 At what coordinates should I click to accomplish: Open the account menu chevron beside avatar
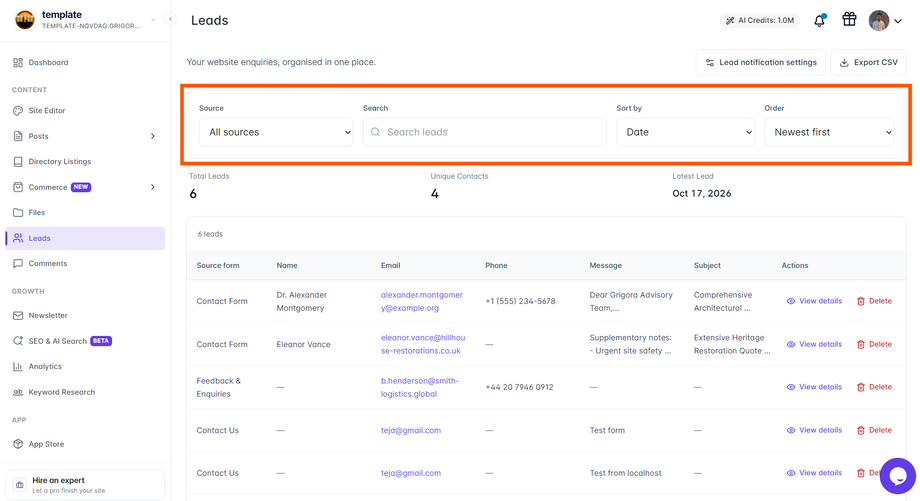coord(898,21)
